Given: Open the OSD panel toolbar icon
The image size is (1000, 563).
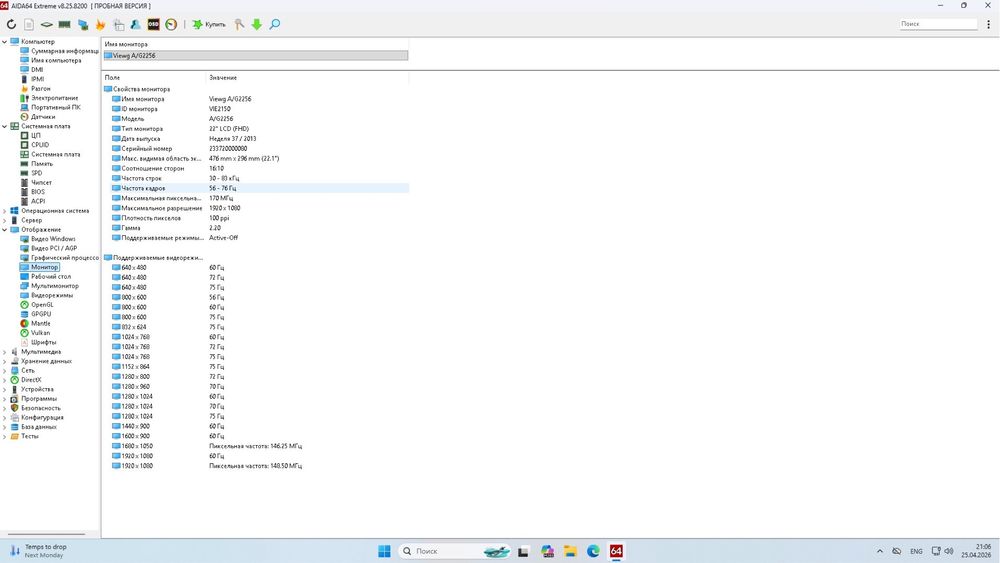Looking at the screenshot, I should (153, 24).
